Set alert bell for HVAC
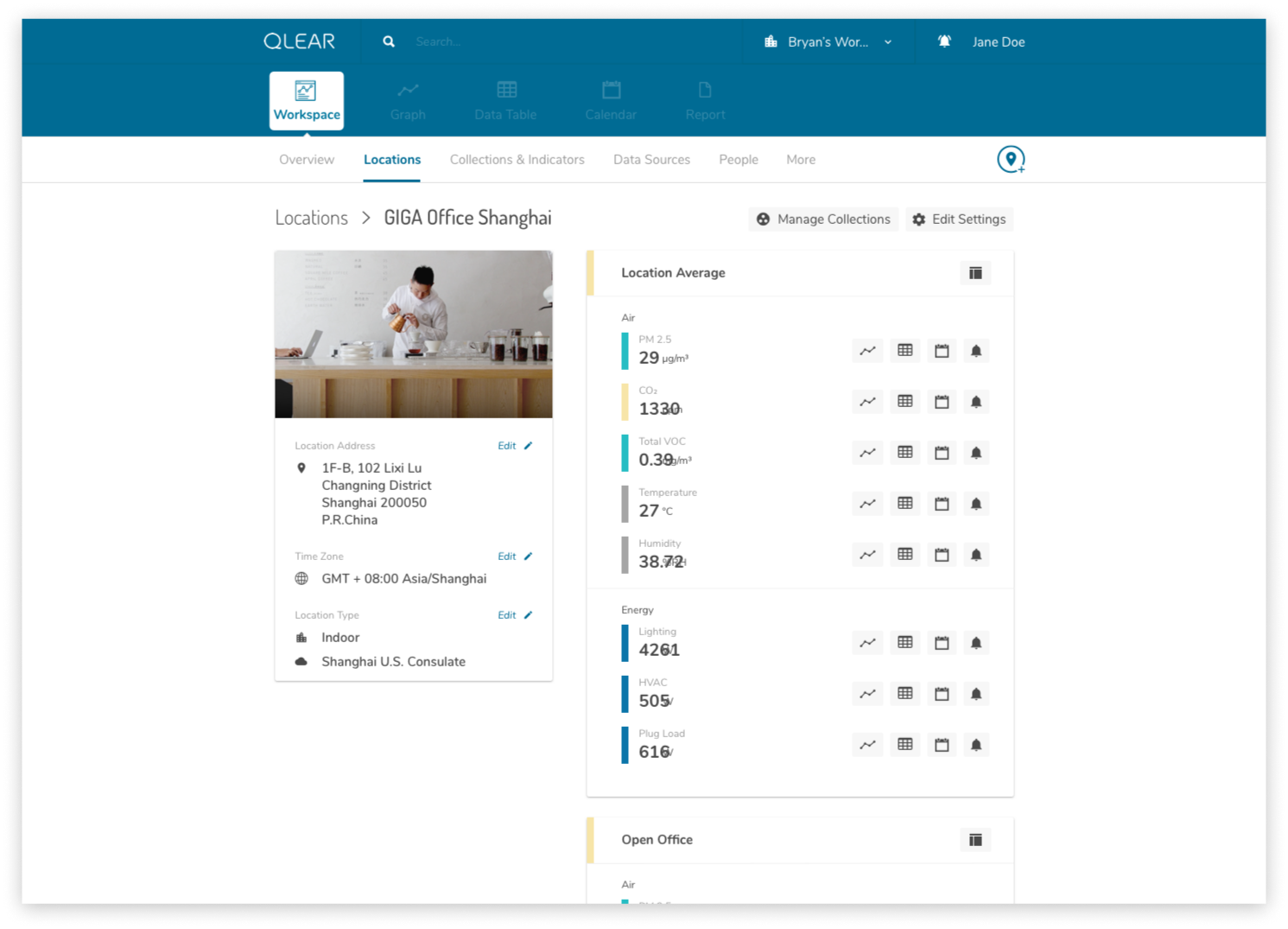 (x=976, y=694)
